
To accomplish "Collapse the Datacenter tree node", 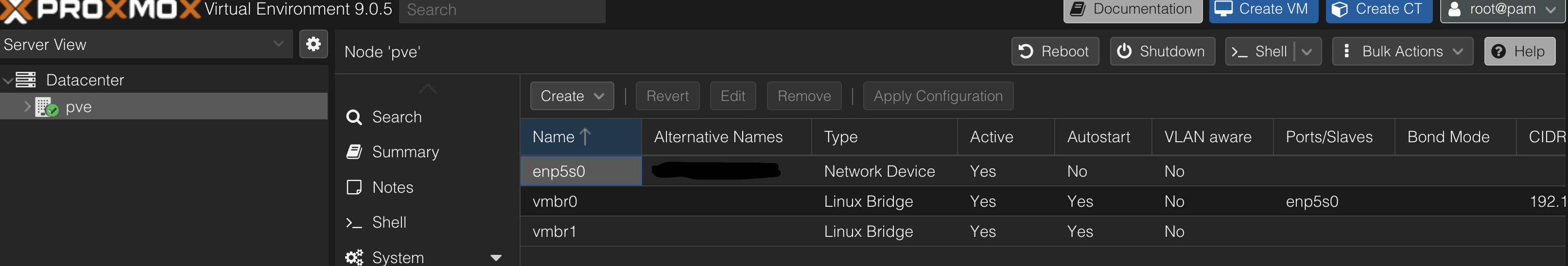I will coord(8,80).
